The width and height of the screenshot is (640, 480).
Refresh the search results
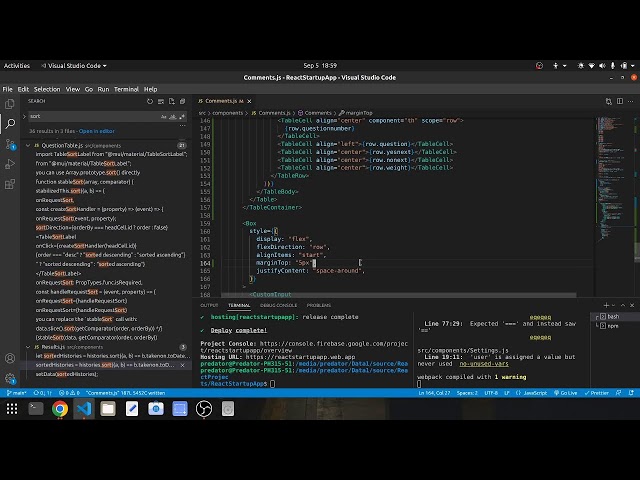(150, 101)
